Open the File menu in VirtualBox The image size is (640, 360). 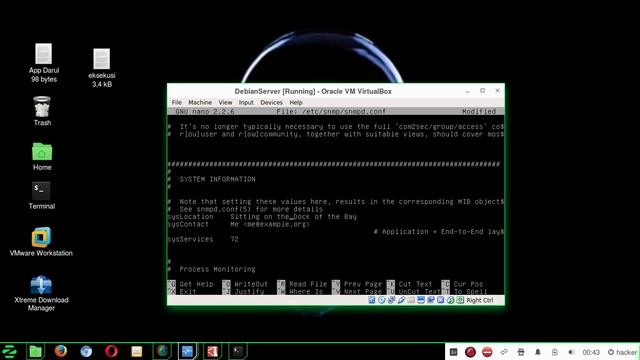pyautogui.click(x=177, y=102)
